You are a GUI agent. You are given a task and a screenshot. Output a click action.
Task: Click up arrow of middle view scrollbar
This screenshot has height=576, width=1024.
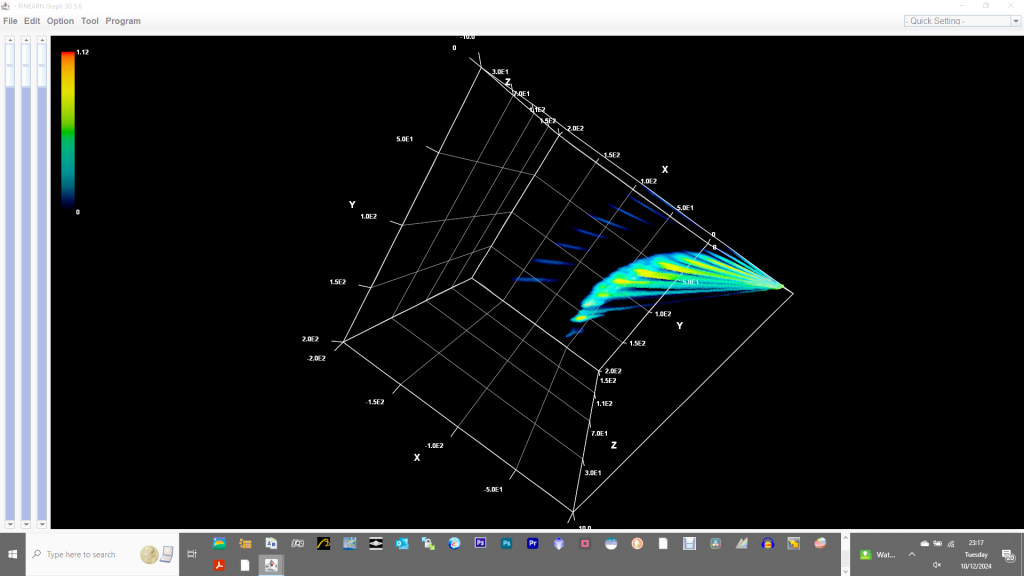[26, 40]
